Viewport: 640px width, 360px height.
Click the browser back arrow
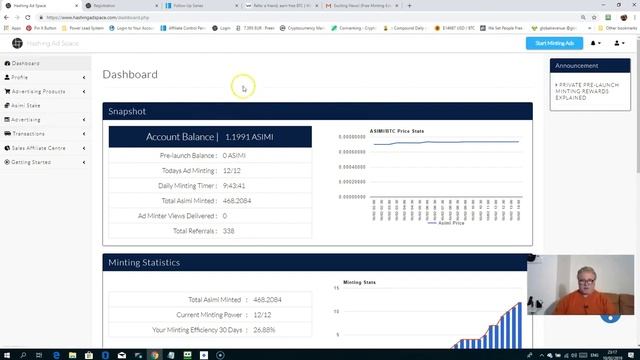[6, 18]
